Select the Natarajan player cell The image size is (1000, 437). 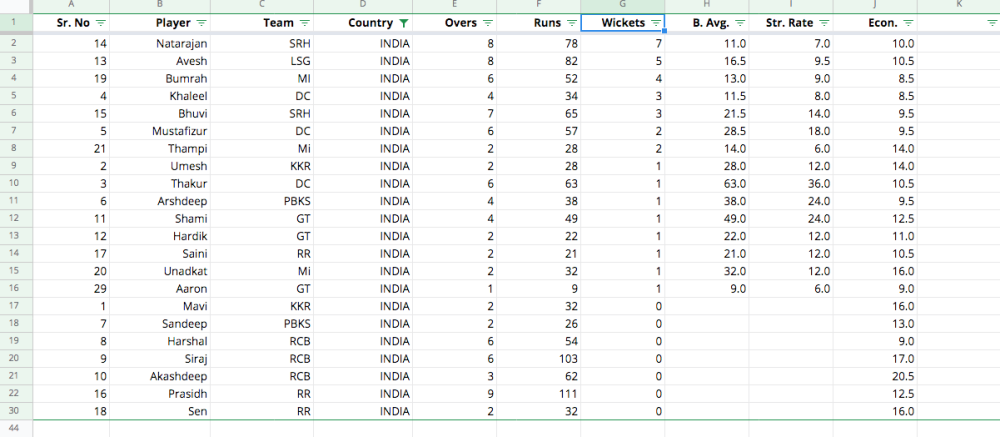(x=159, y=44)
